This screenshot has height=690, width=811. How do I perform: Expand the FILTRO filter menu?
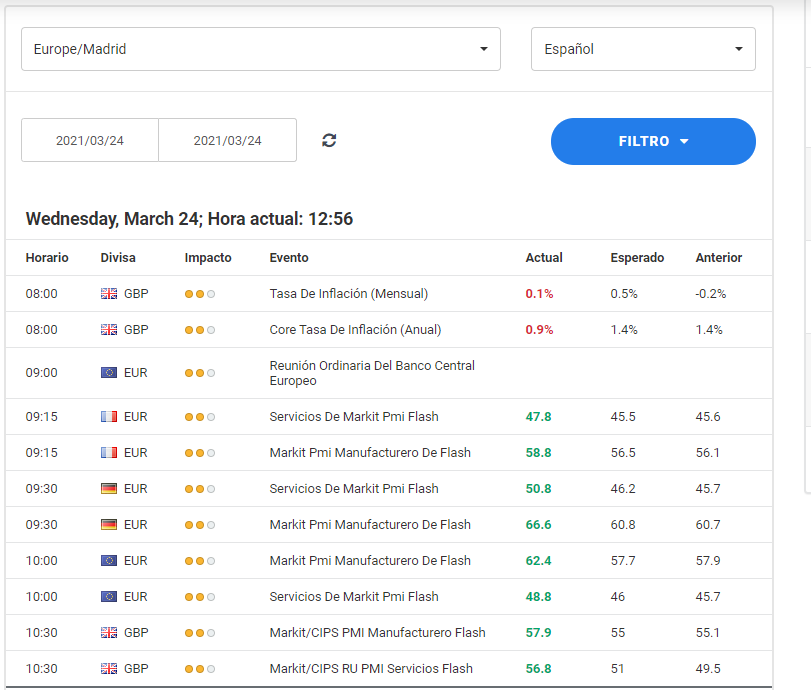pyautogui.click(x=653, y=141)
